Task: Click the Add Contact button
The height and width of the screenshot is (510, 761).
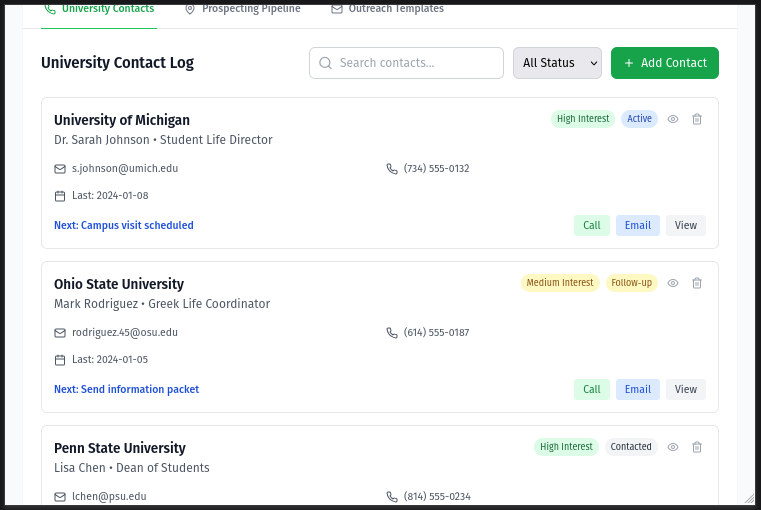Action: click(664, 63)
